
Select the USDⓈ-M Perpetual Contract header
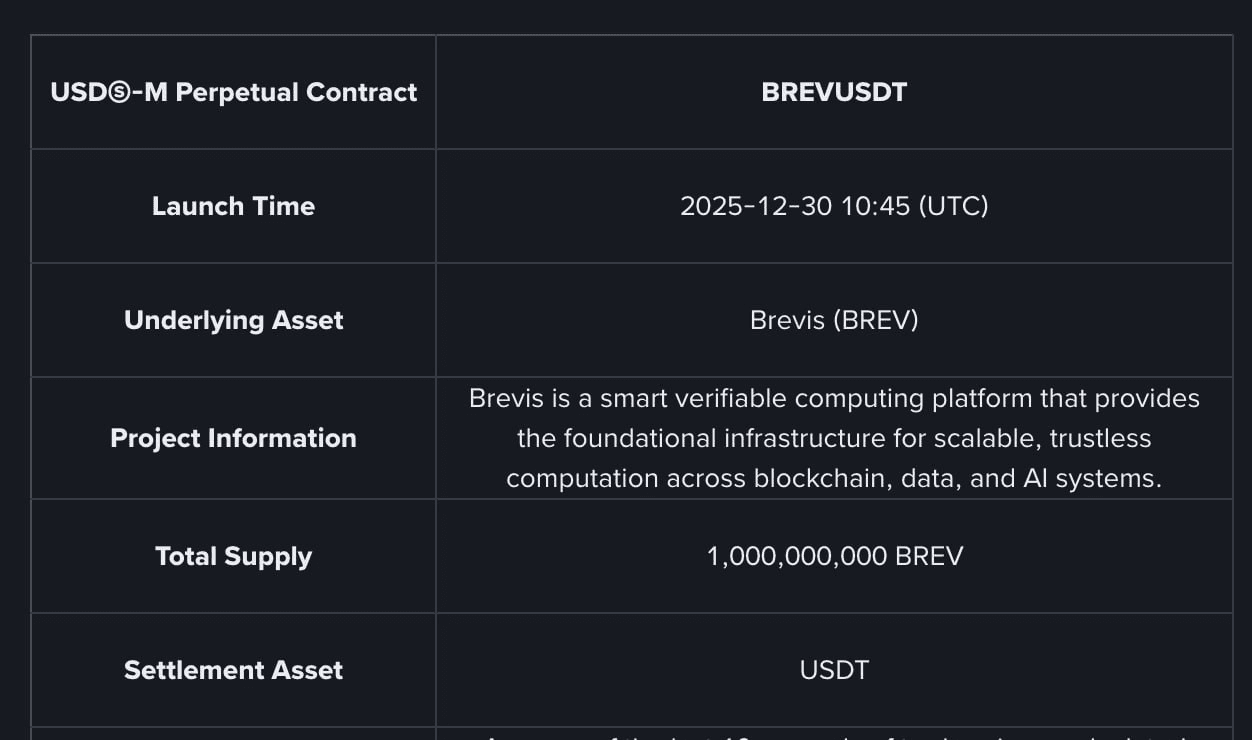(233, 92)
